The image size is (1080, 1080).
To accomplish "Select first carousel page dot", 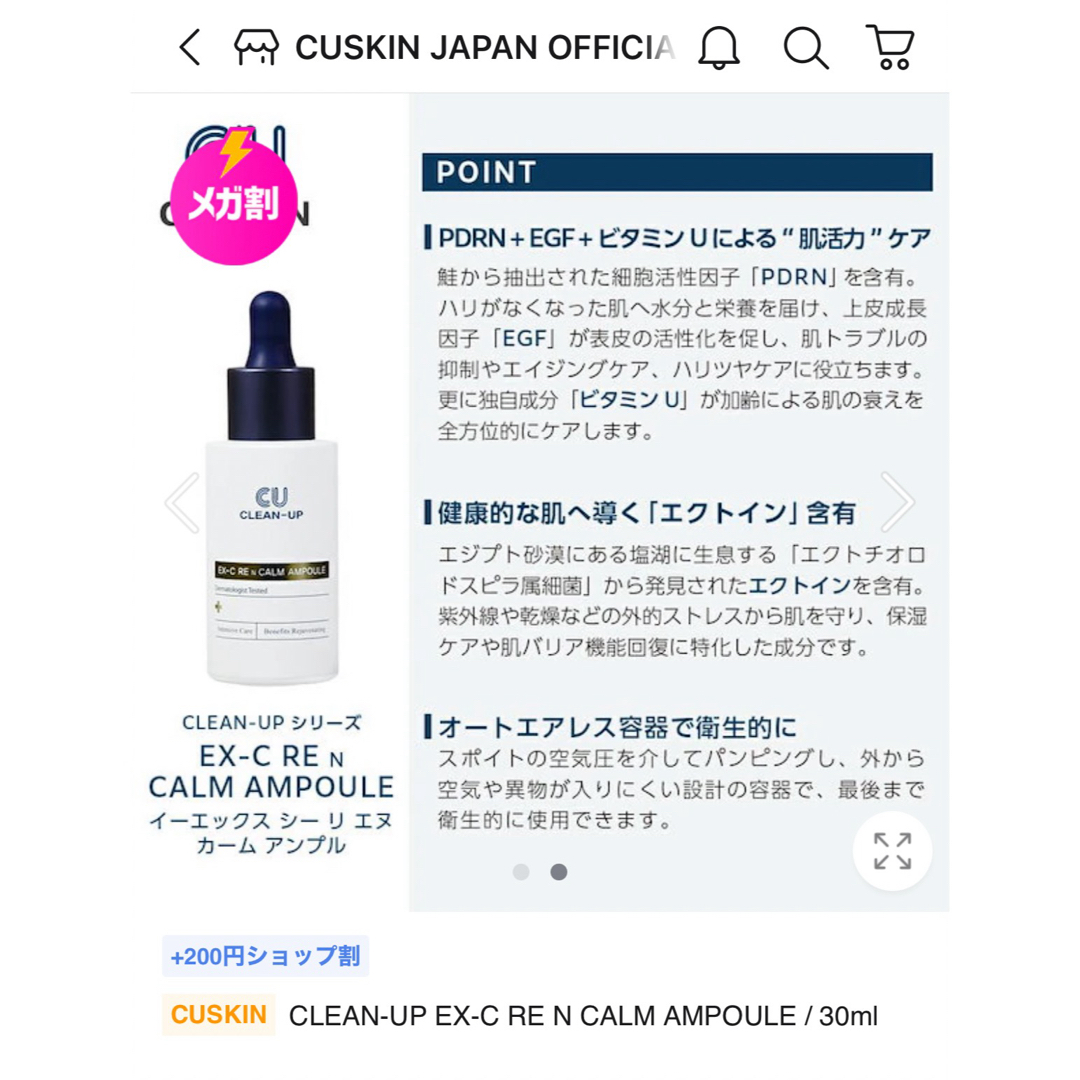I will point(521,872).
